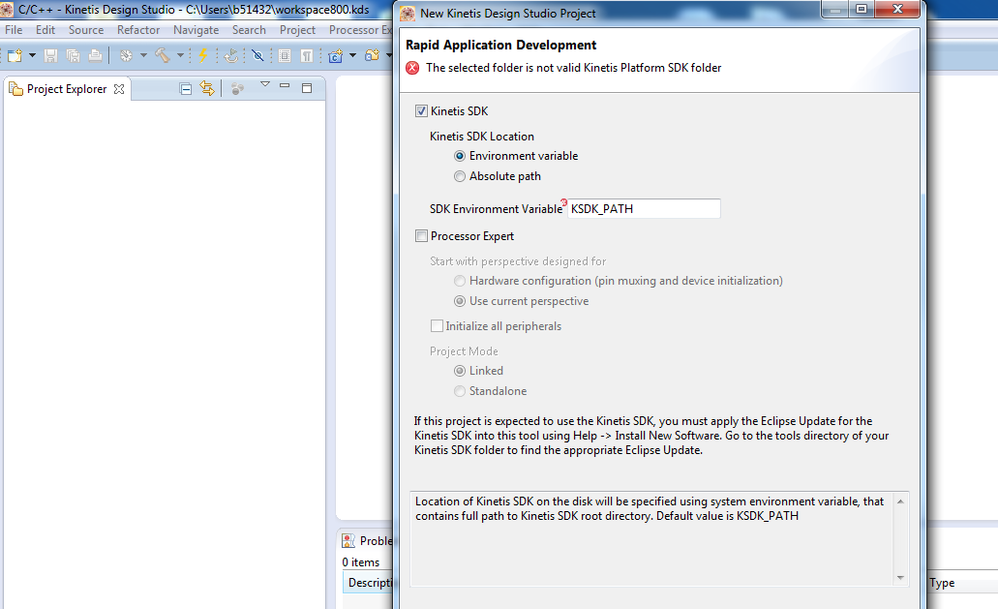
Task: Open the File menu
Action: pos(13,30)
